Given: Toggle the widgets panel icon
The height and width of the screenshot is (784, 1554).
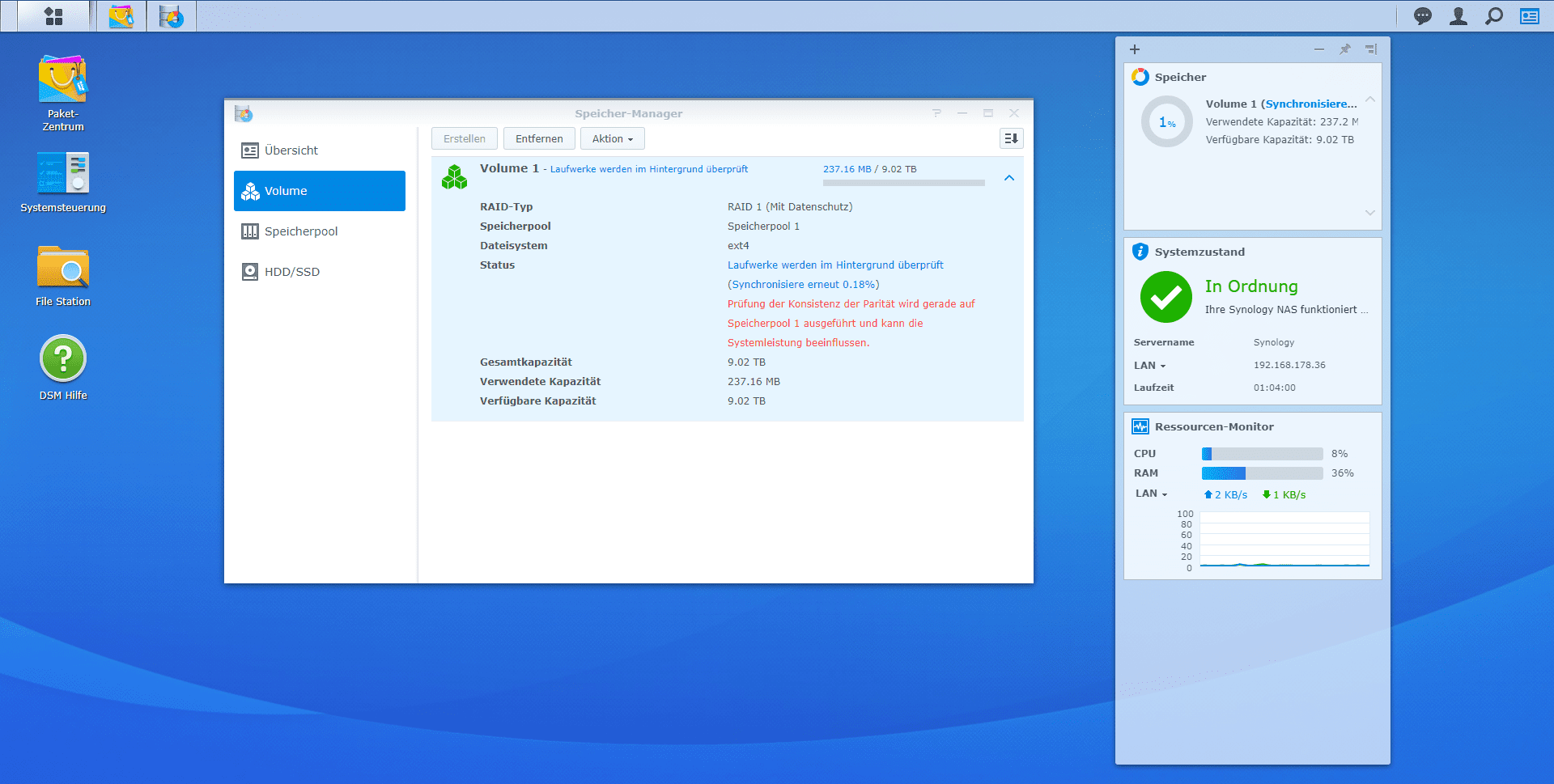Looking at the screenshot, I should pos(1530,16).
